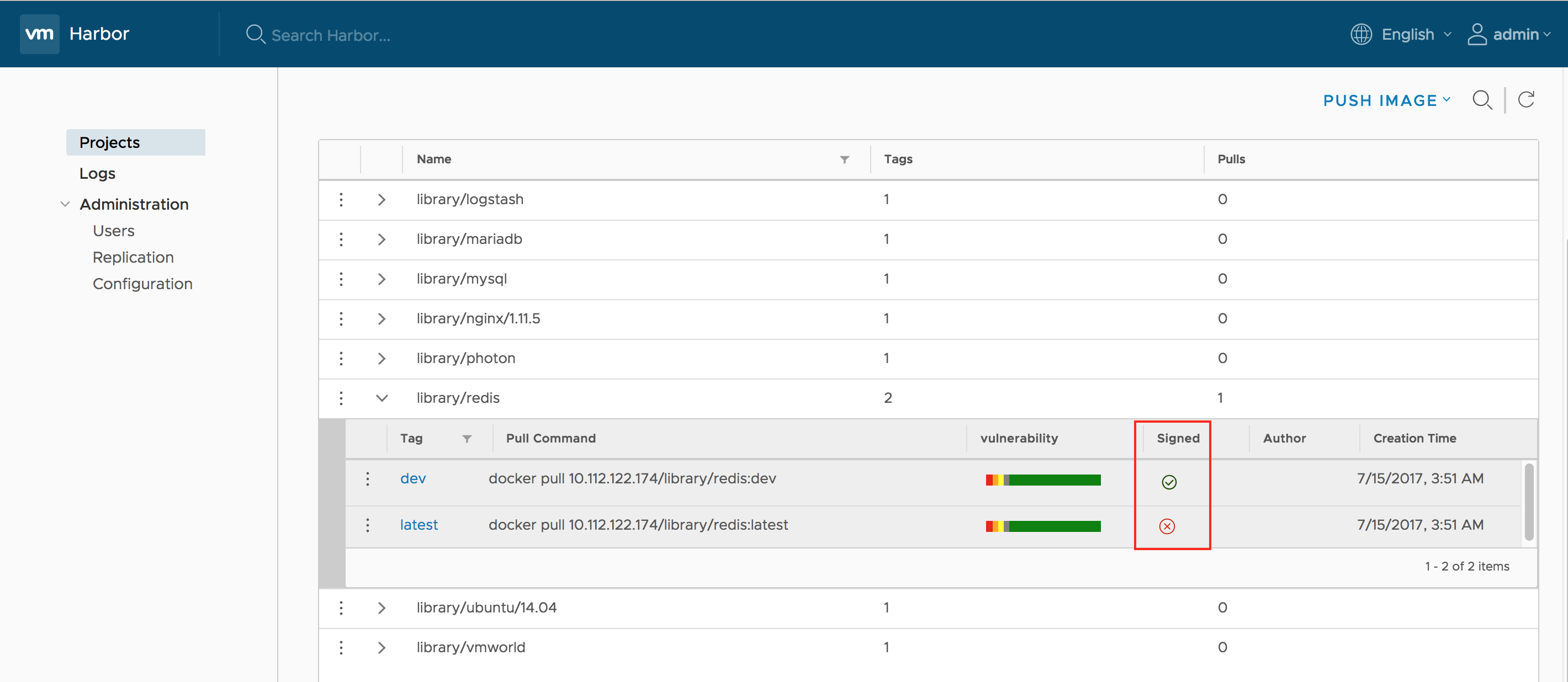Expand the library/mysql repository row

382,279
